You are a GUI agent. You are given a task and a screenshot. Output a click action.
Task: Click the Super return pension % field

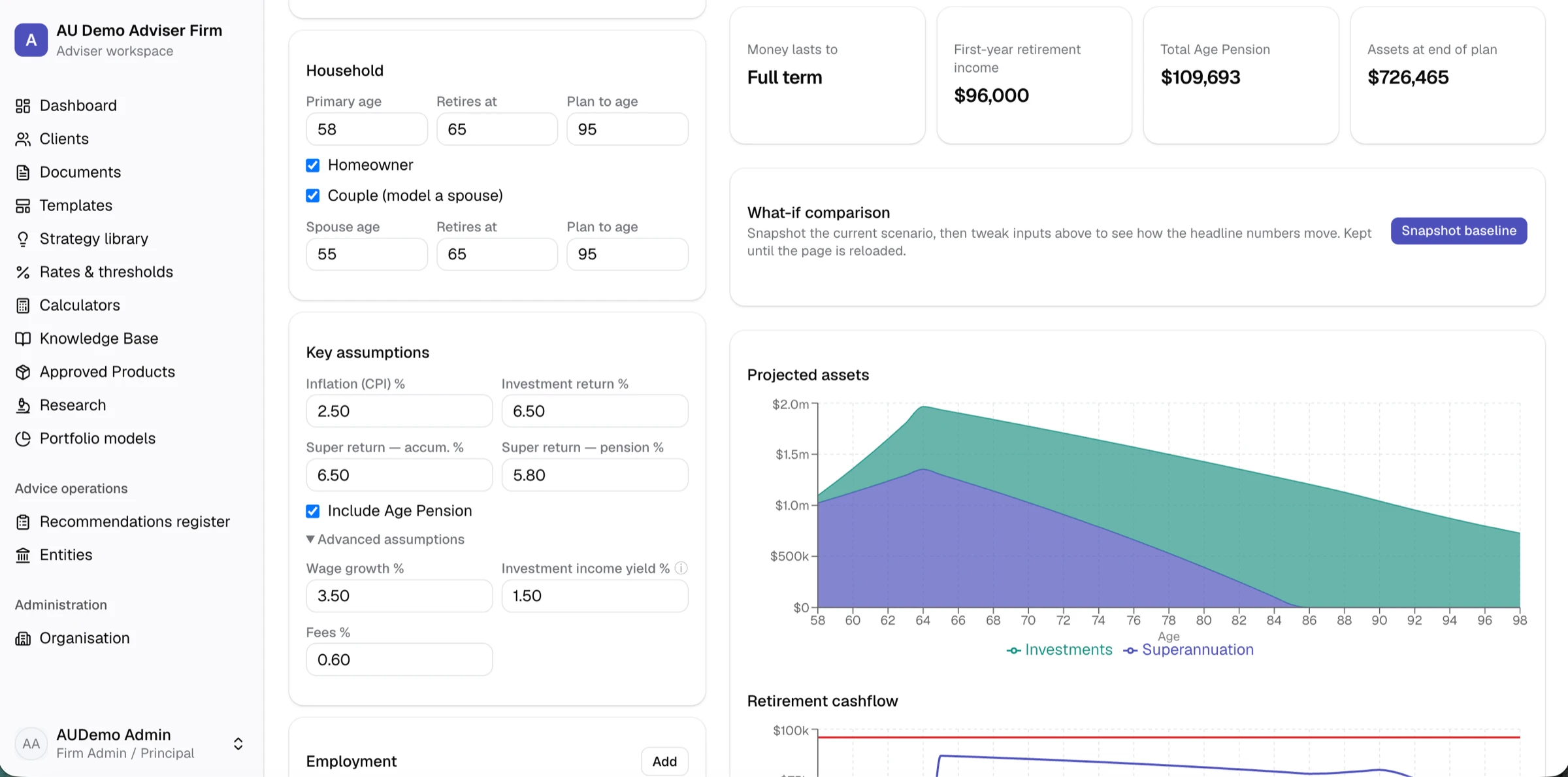click(x=595, y=475)
